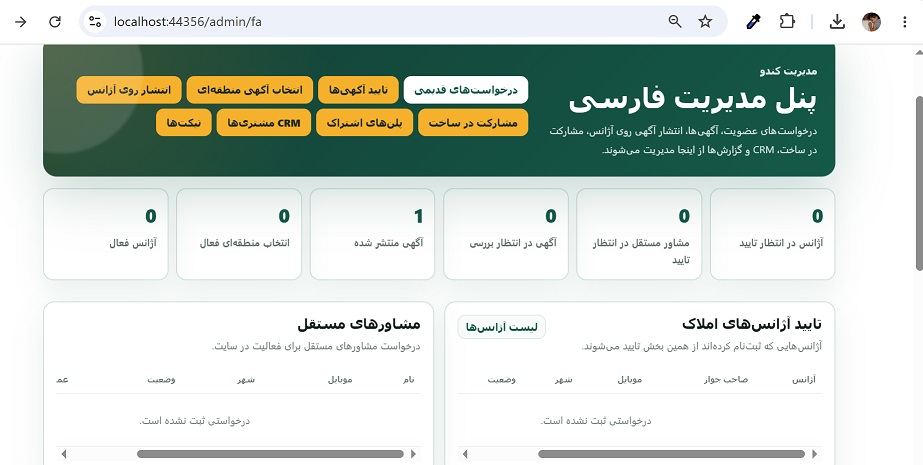Reload the page with the refresh icon

(55, 22)
